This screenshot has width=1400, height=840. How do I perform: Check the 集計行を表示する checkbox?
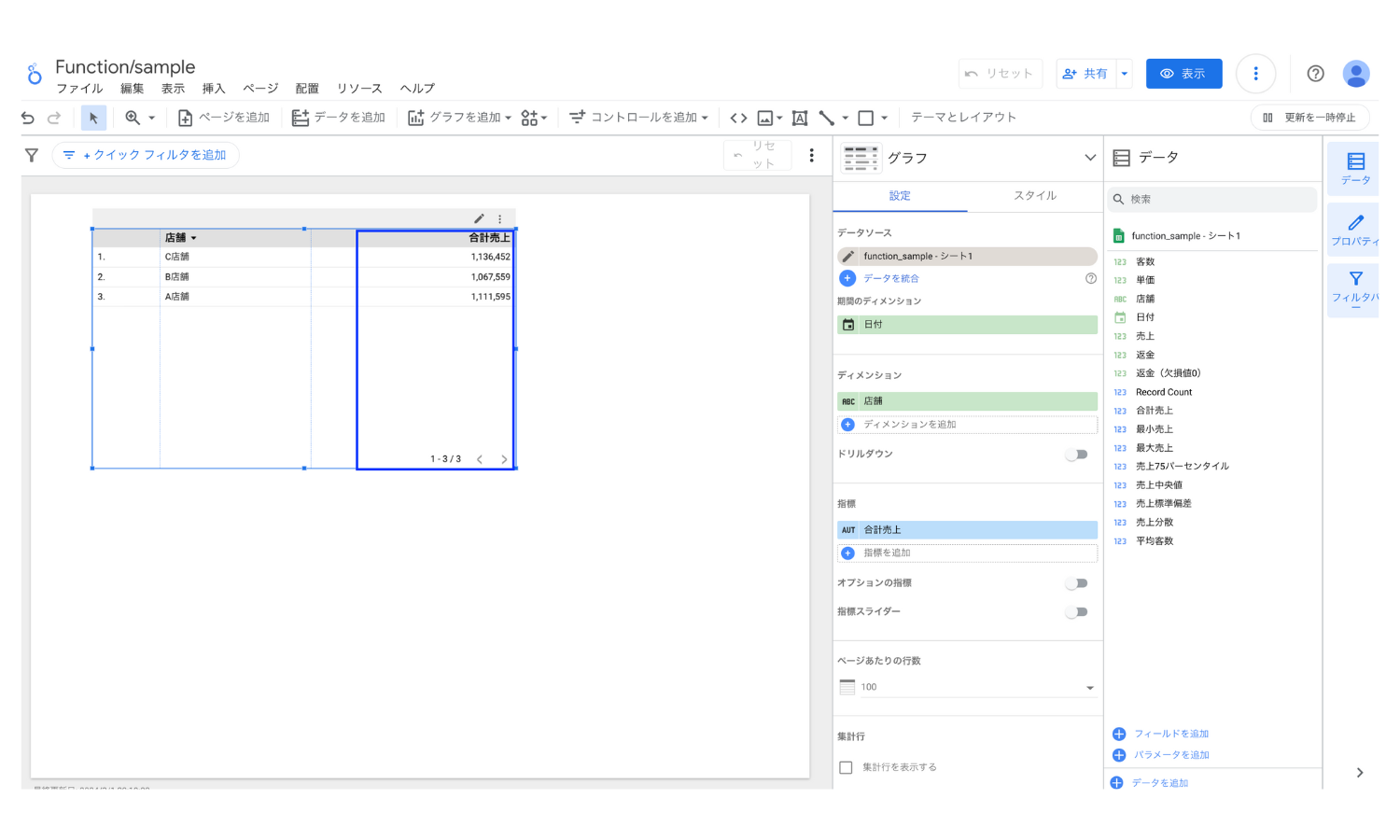[846, 767]
